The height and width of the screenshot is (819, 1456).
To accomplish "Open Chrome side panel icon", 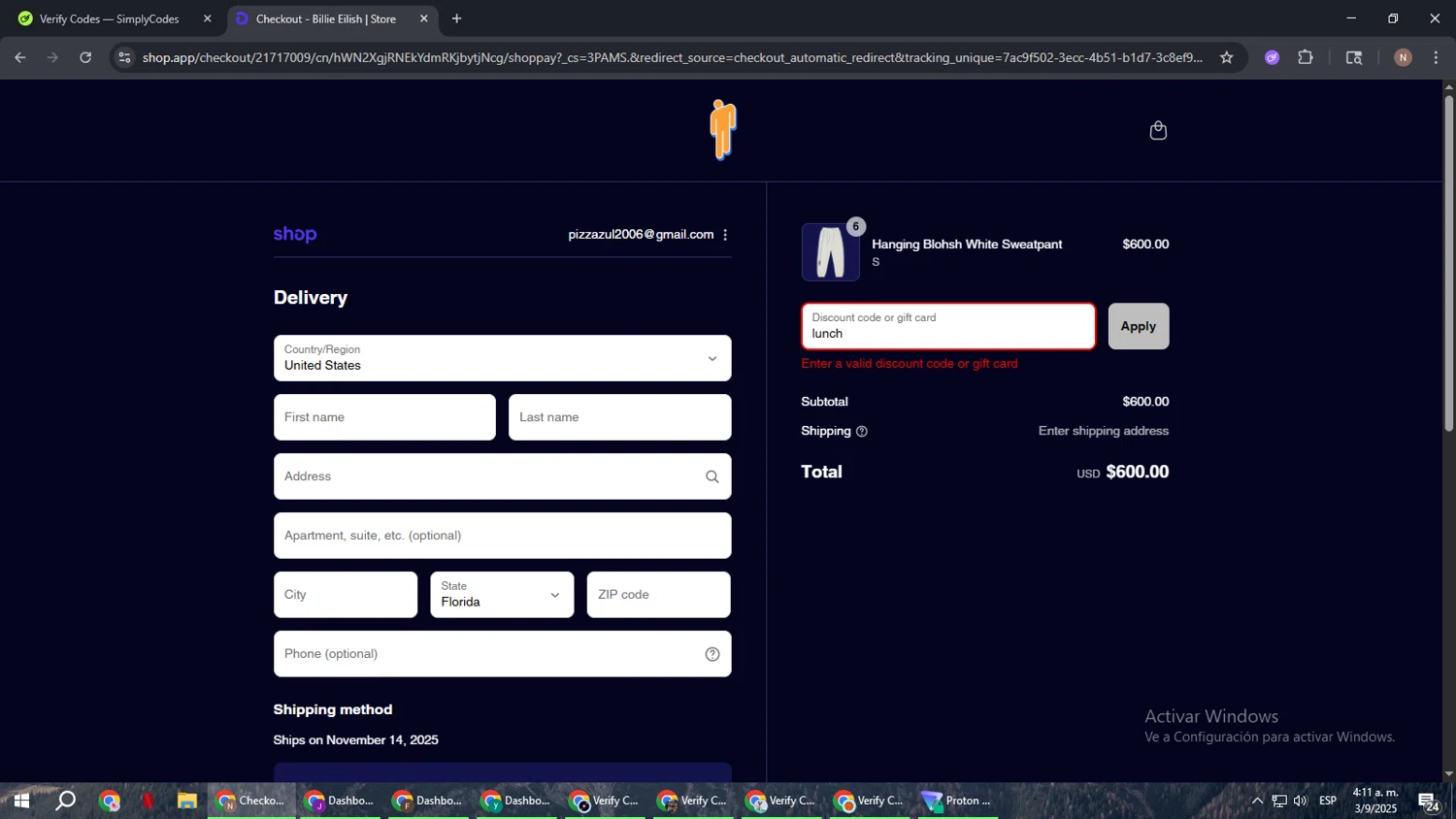I will coord(1354,57).
